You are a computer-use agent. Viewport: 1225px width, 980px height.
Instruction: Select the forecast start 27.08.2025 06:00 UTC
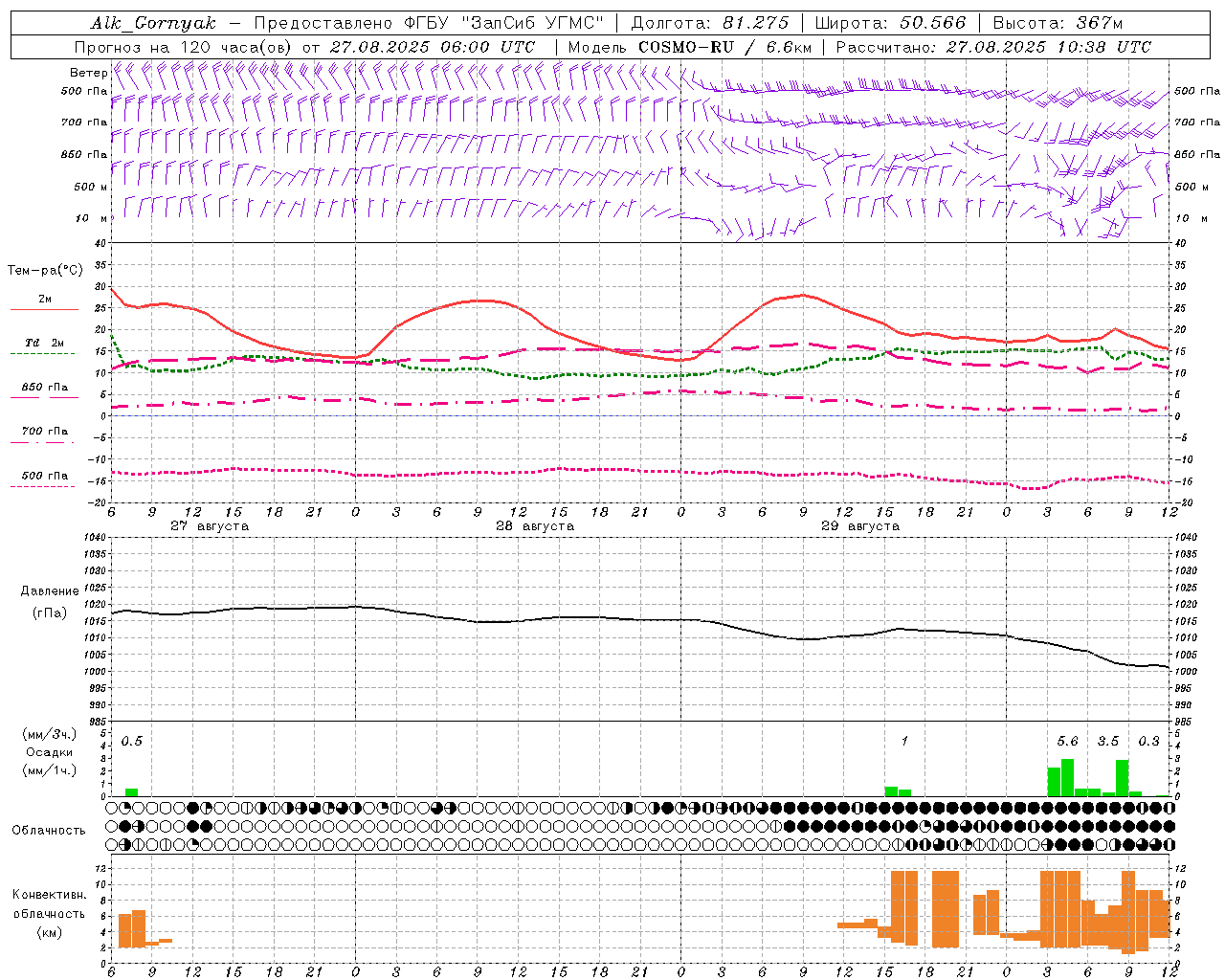click(433, 47)
